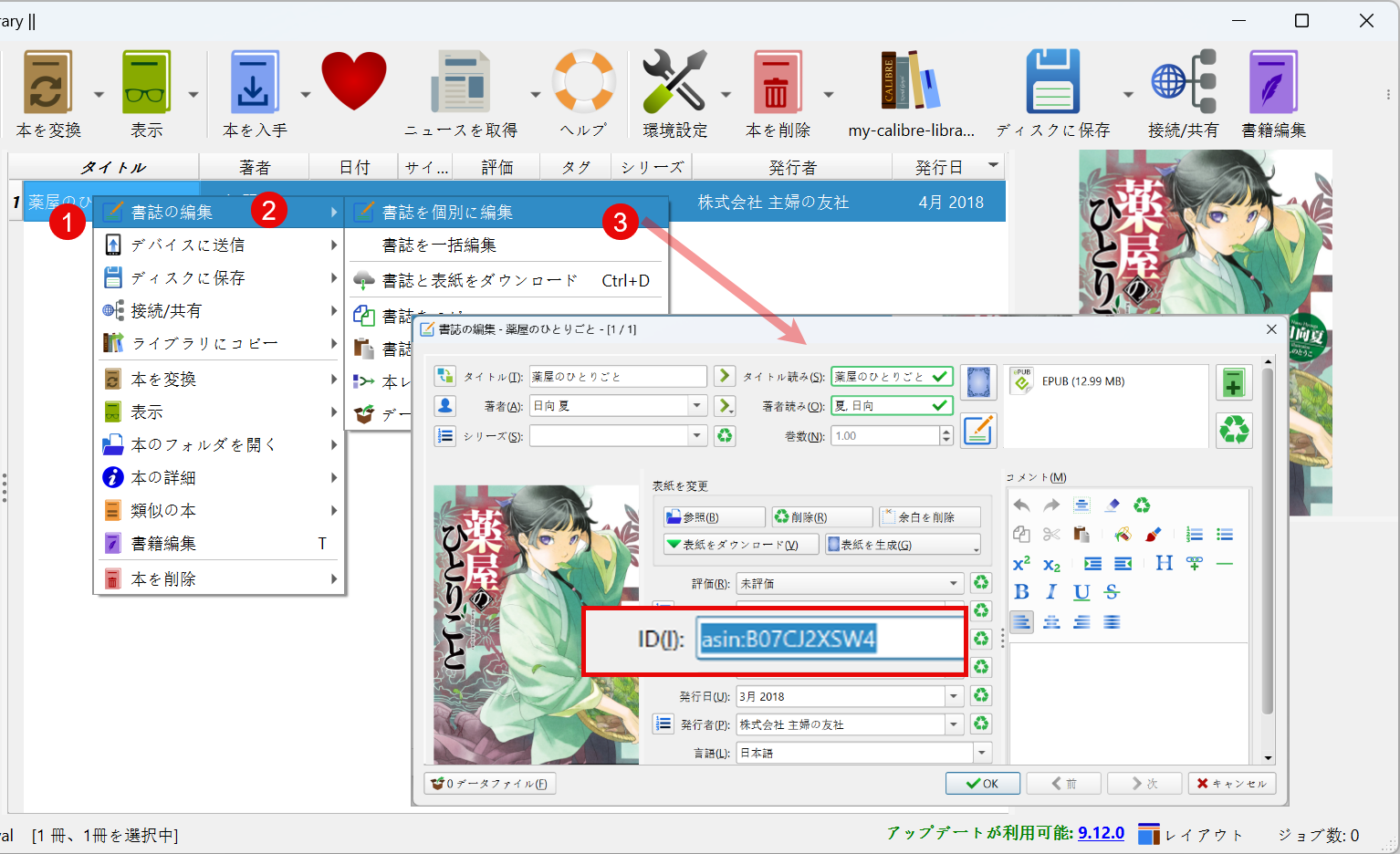Choose 書誌を個別に編集 submenu item
Image resolution: width=1400 pixels, height=854 pixels.
(x=507, y=212)
